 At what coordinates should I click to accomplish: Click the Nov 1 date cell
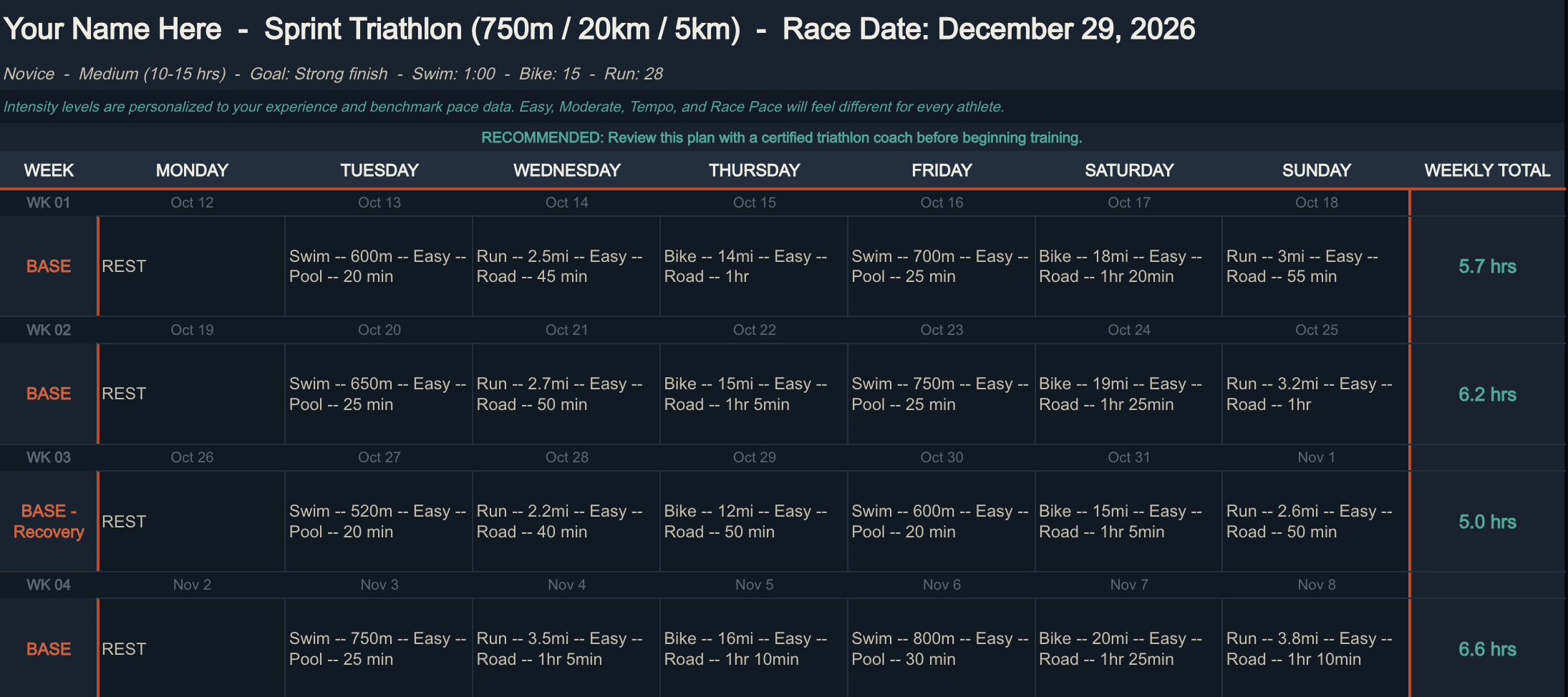coord(1317,457)
